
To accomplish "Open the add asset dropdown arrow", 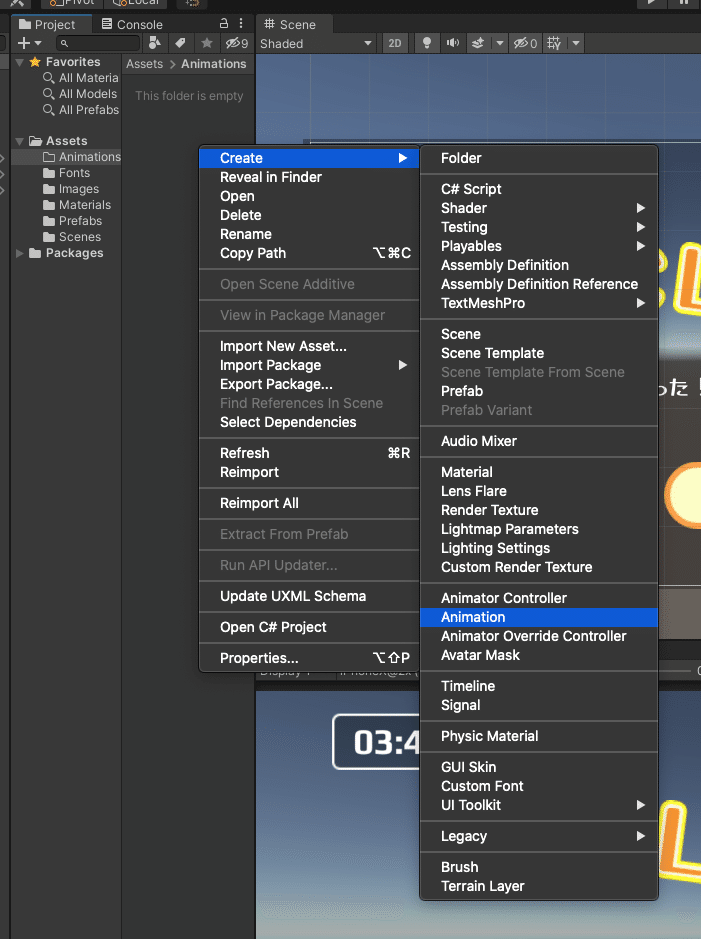I will tap(38, 43).
